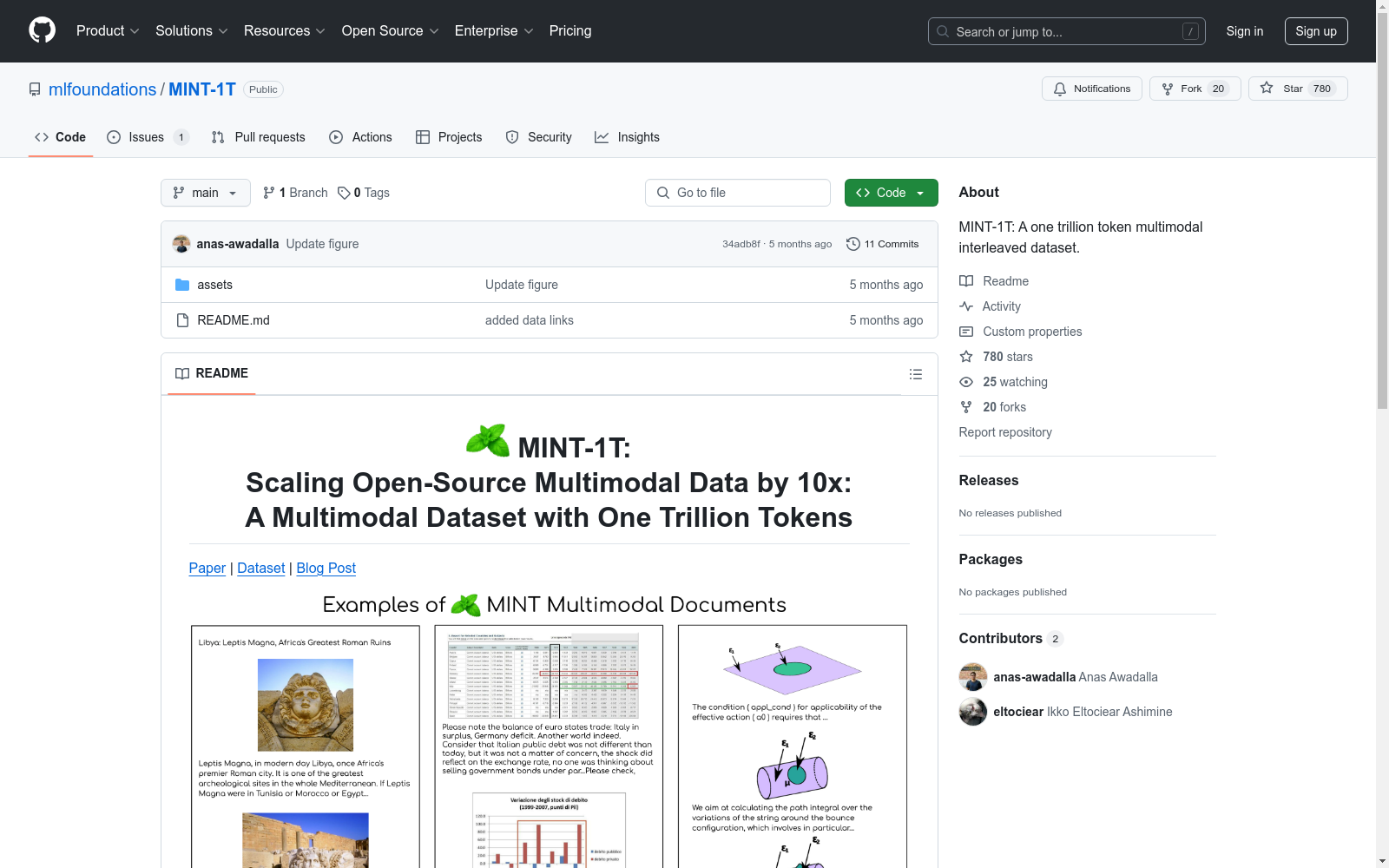Select the Code tab
The image size is (1389, 868).
click(61, 137)
